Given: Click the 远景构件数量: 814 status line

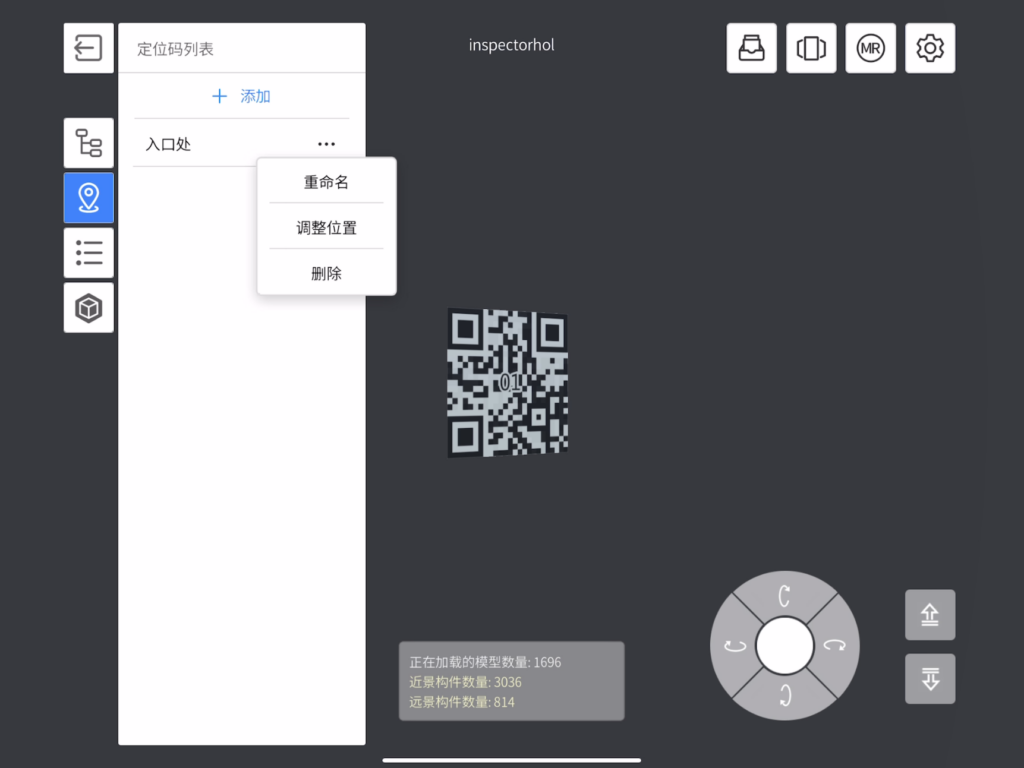Looking at the screenshot, I should tap(462, 702).
